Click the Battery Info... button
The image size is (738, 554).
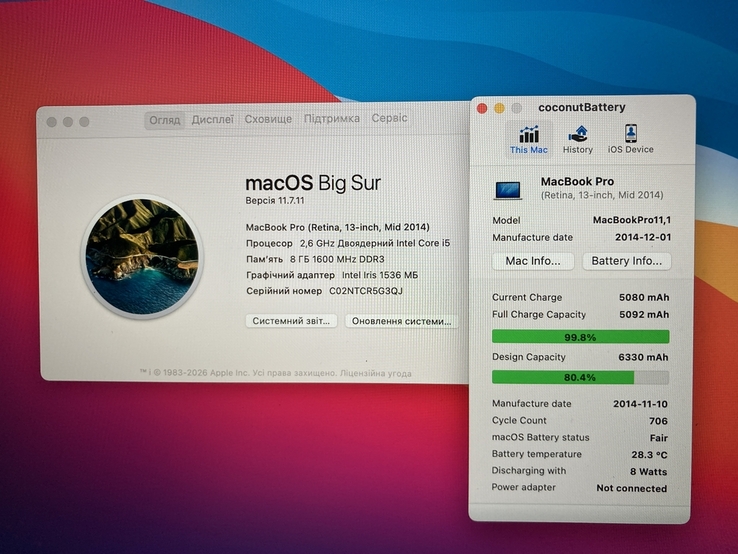tap(626, 261)
